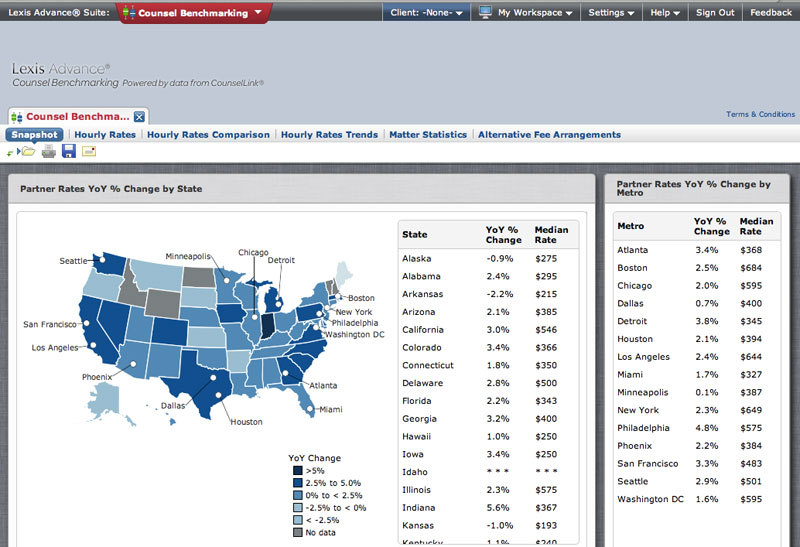Select the Snapshot tab

coord(35,135)
